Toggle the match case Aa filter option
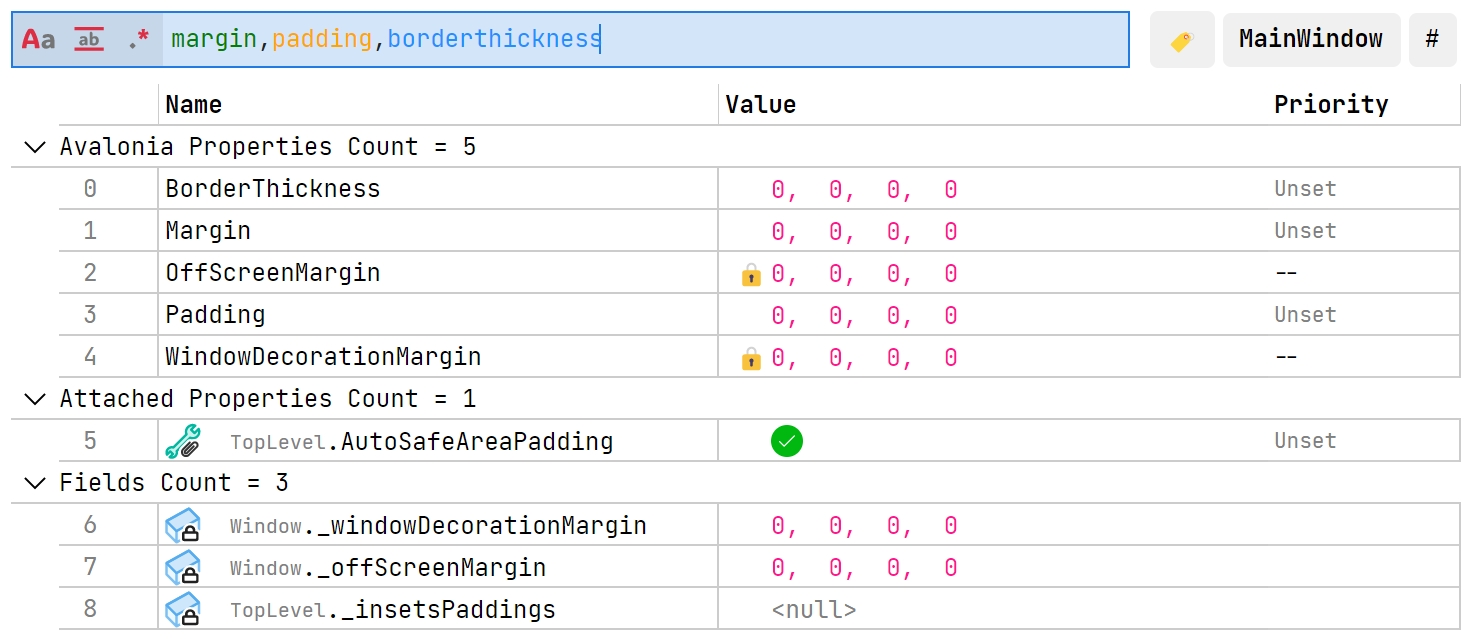The width and height of the screenshot is (1470, 639). tap(38, 40)
